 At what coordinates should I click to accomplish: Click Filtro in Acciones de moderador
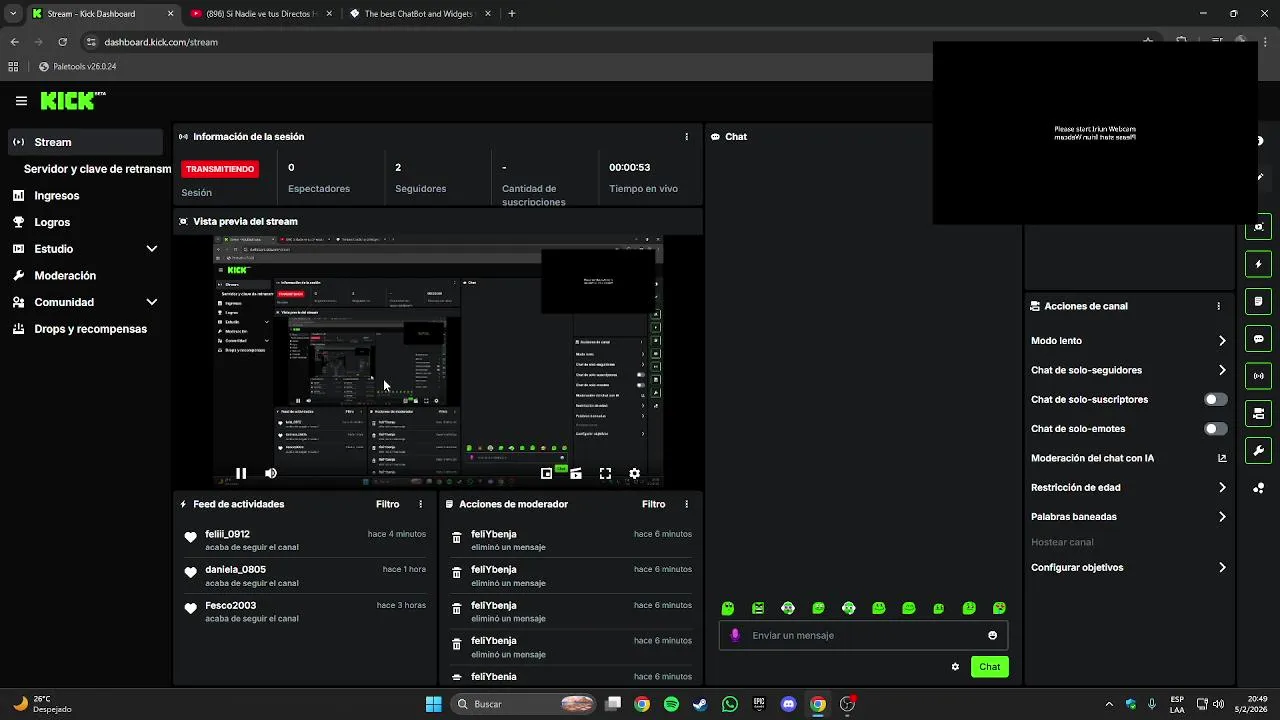[x=653, y=505]
